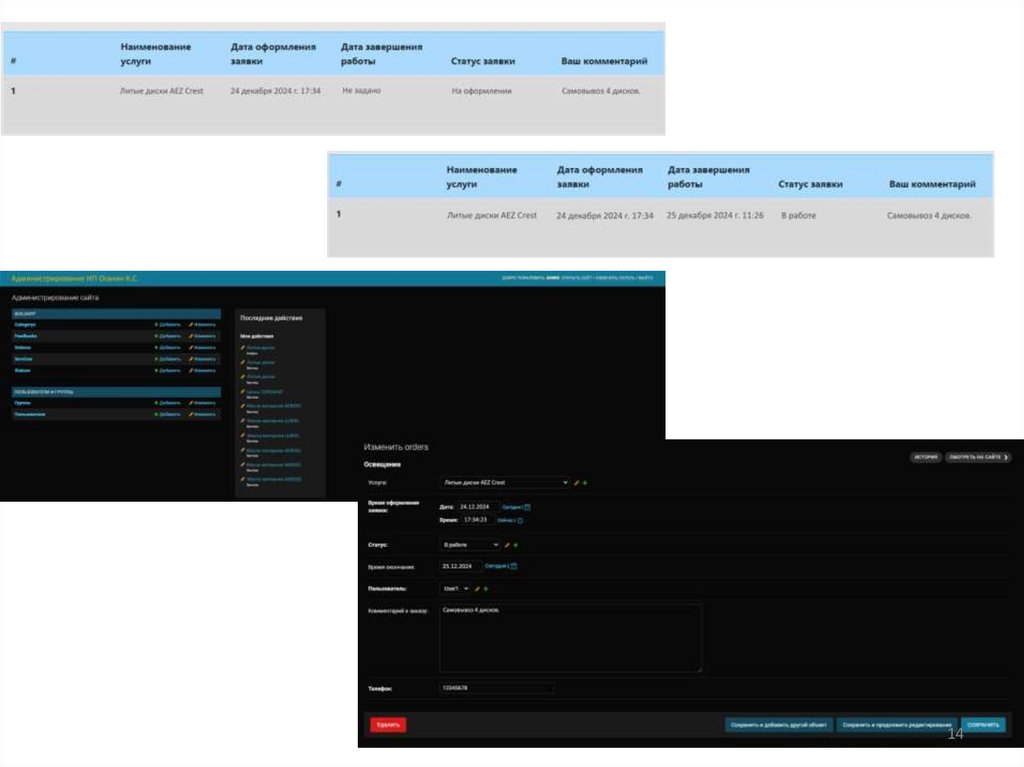Viewport: 1024px width, 767px height.
Task: Click the Сегодня link beside date 24.12.2024
Action: pyautogui.click(x=513, y=507)
